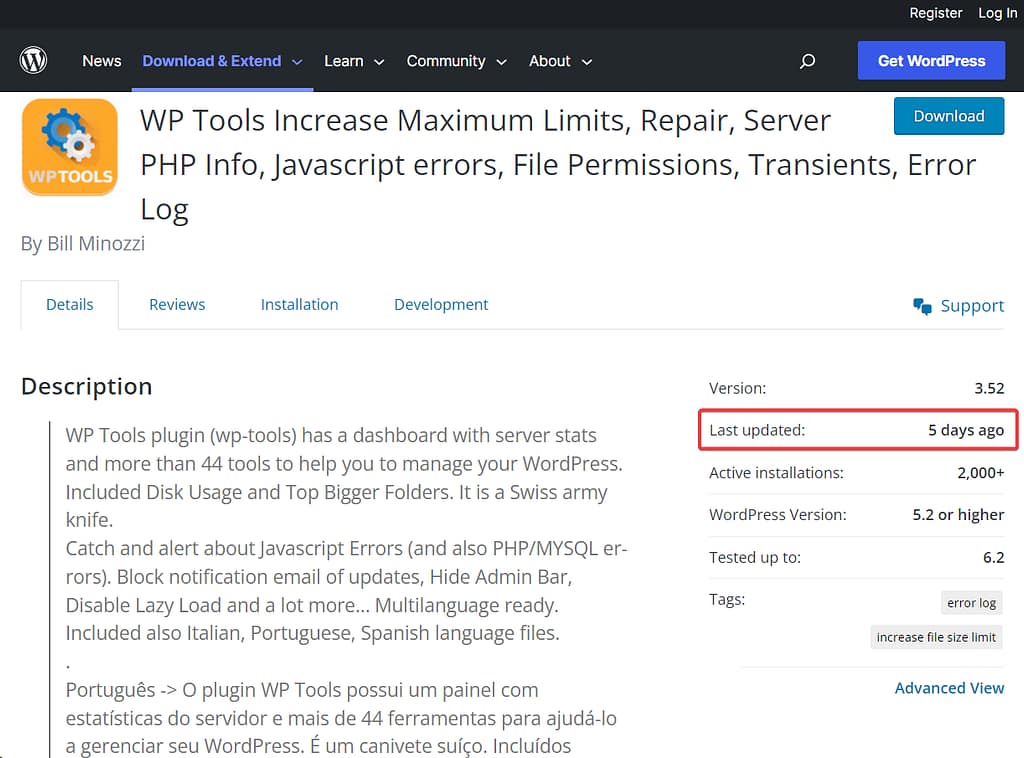Select the 'increase file size limit' tag
Screen dimensions: 1024x758
[x=936, y=636]
